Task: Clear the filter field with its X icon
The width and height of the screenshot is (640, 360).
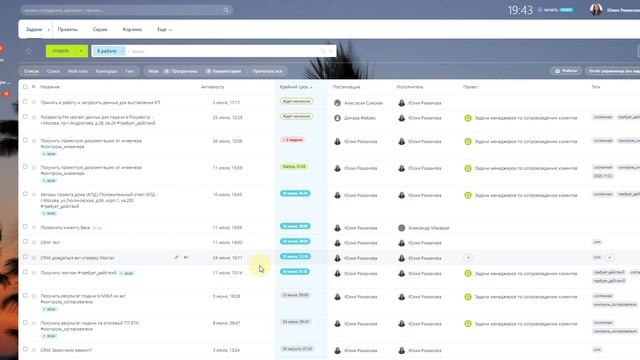Action: click(x=331, y=51)
